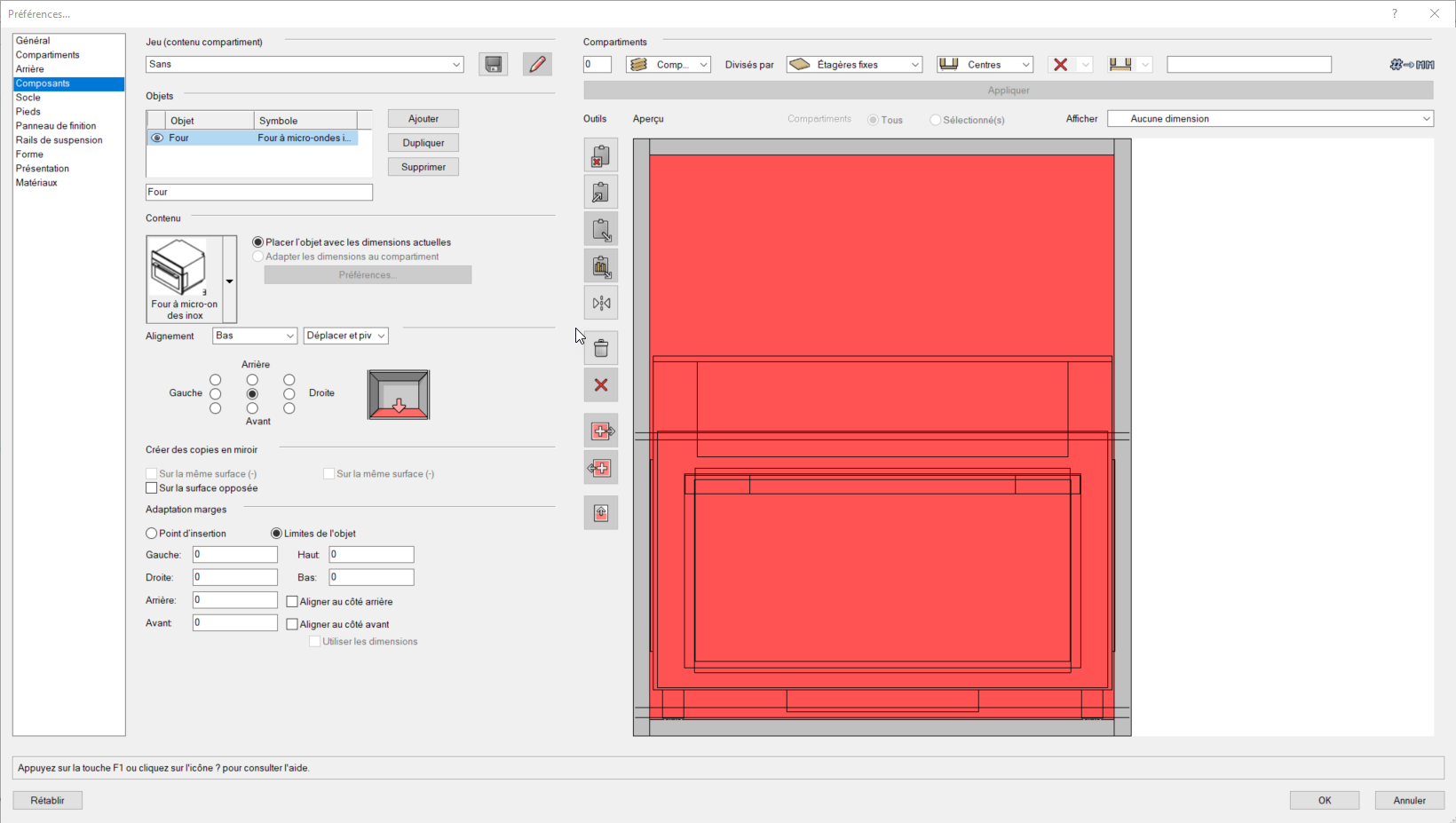Click the Four name input field
Viewport: 1456px width, 823px height.
pos(258,192)
